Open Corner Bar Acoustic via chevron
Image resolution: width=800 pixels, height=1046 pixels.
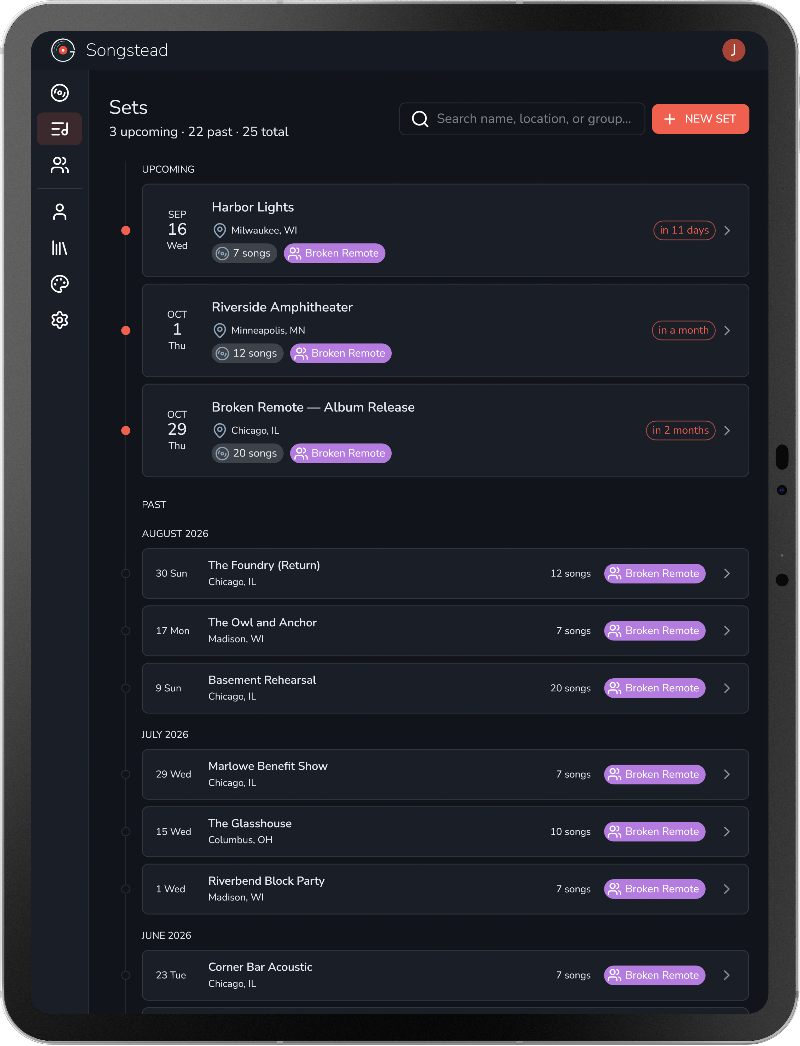(x=727, y=975)
